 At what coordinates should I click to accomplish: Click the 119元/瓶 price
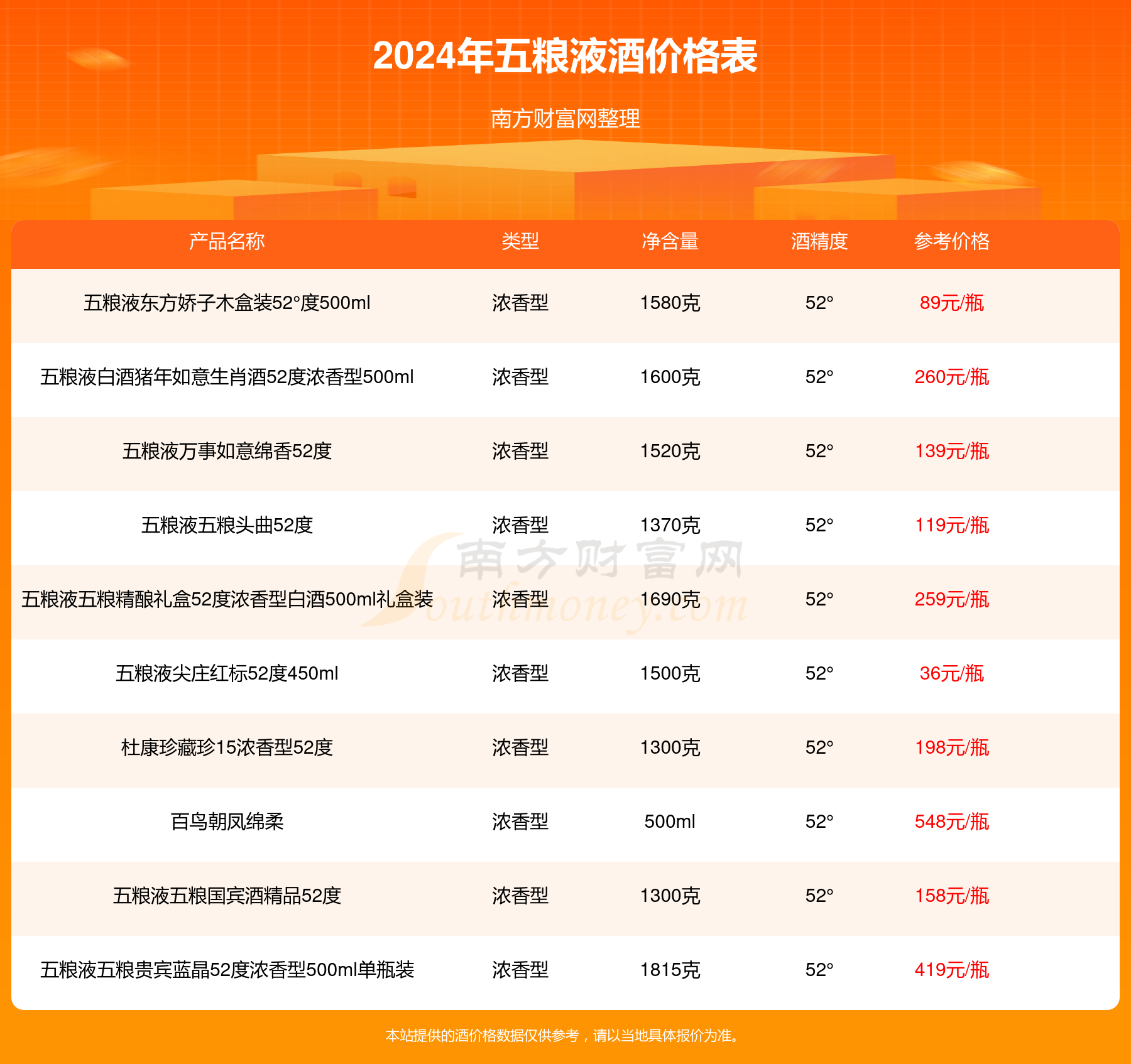[x=952, y=525]
